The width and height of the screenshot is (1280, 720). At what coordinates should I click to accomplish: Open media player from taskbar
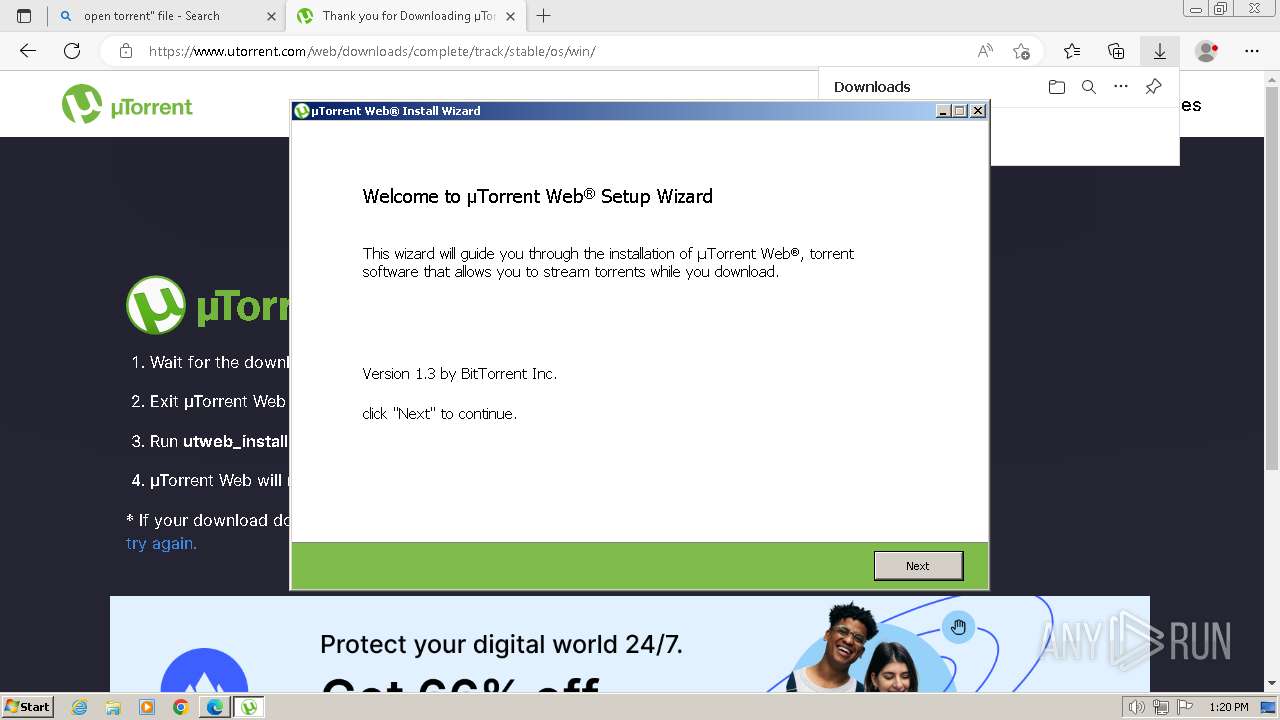coord(147,707)
